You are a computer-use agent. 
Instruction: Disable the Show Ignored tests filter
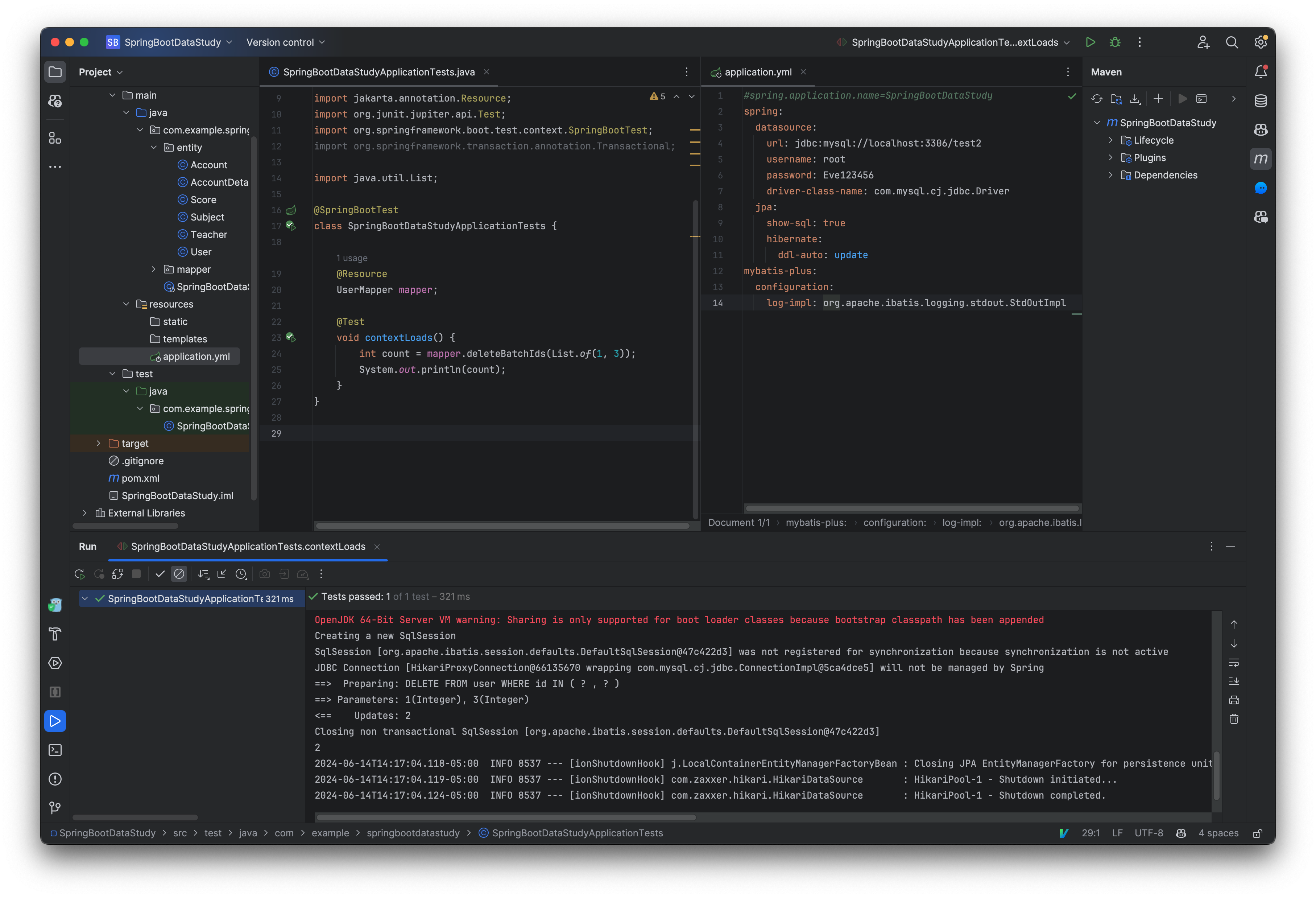pos(179,573)
